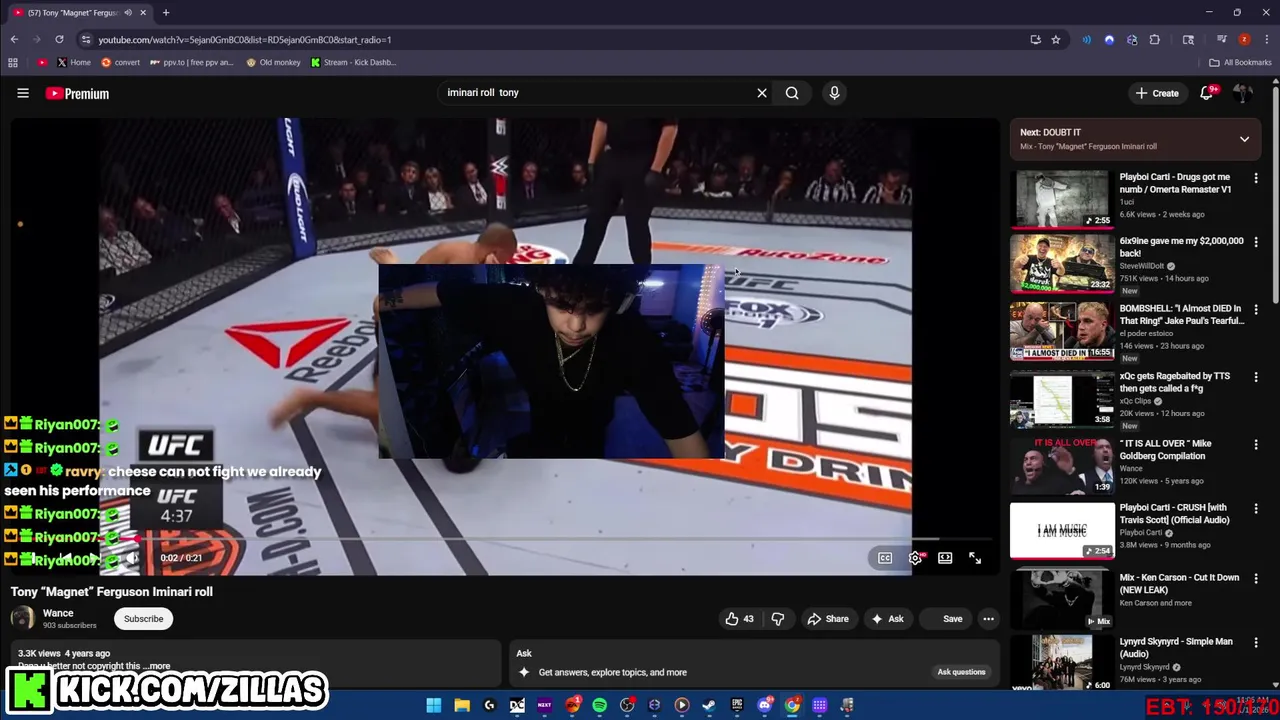This screenshot has width=1280, height=720.
Task: Open All Bookmarks folder
Action: tap(1240, 62)
